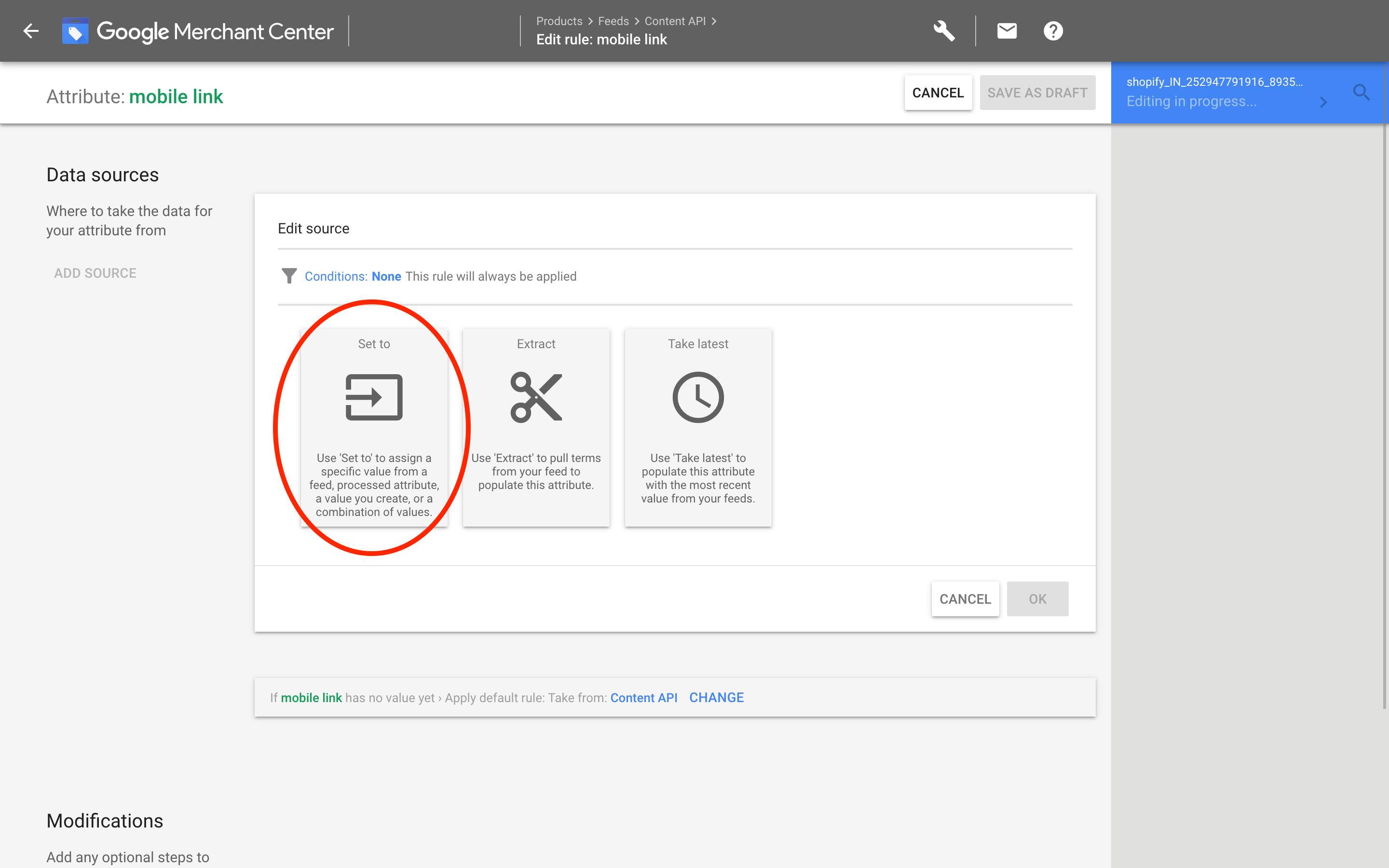Go to Feeds breadcrumb

coord(613,21)
